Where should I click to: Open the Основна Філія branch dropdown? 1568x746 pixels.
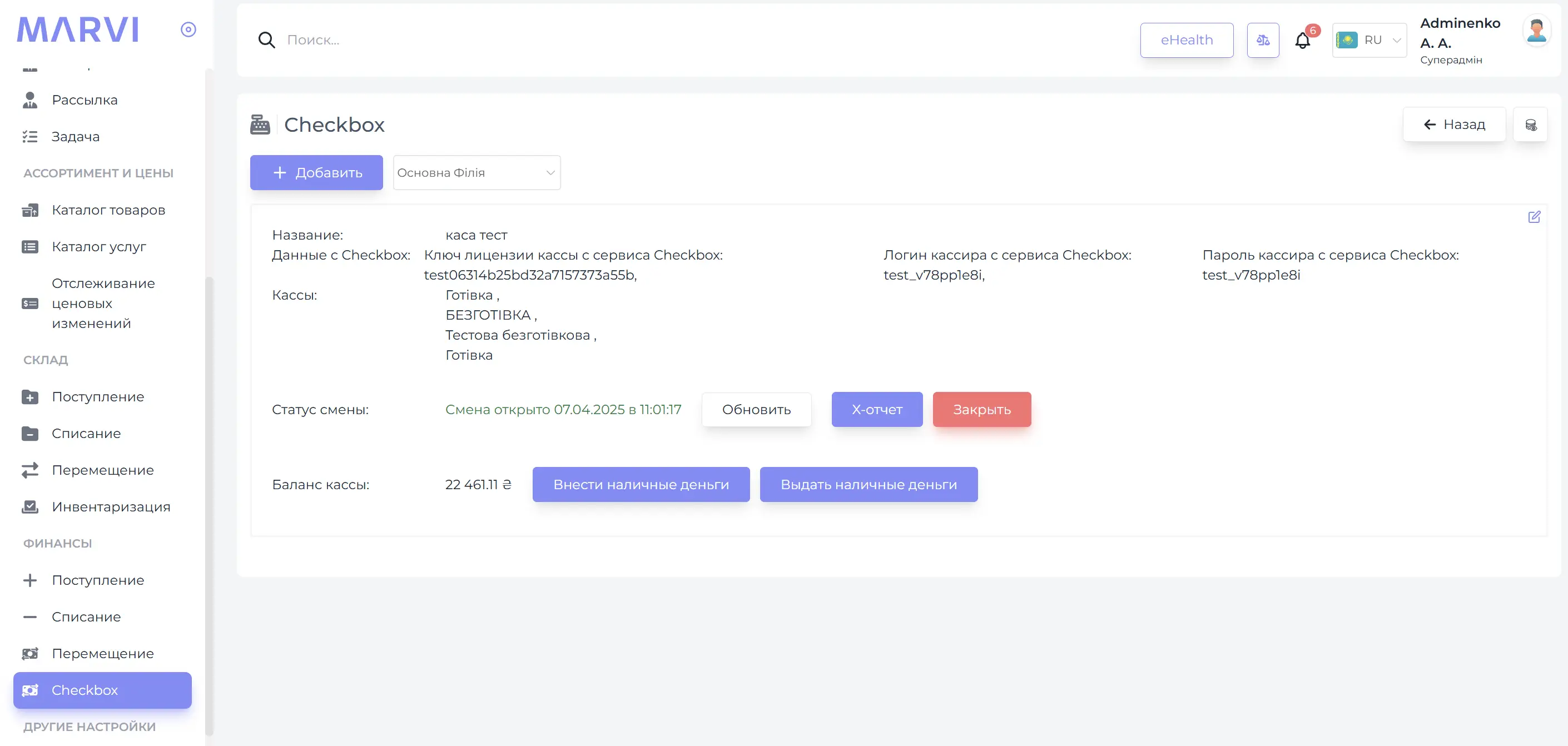tap(477, 173)
